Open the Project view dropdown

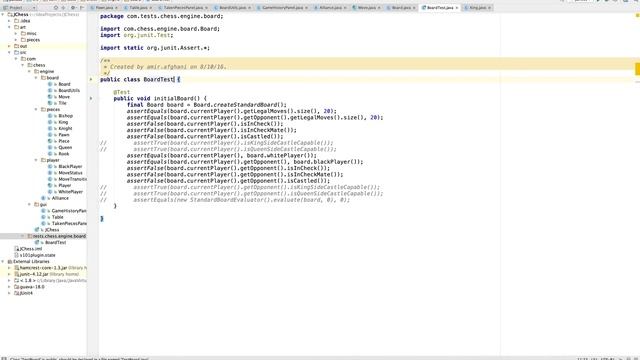[19, 8]
